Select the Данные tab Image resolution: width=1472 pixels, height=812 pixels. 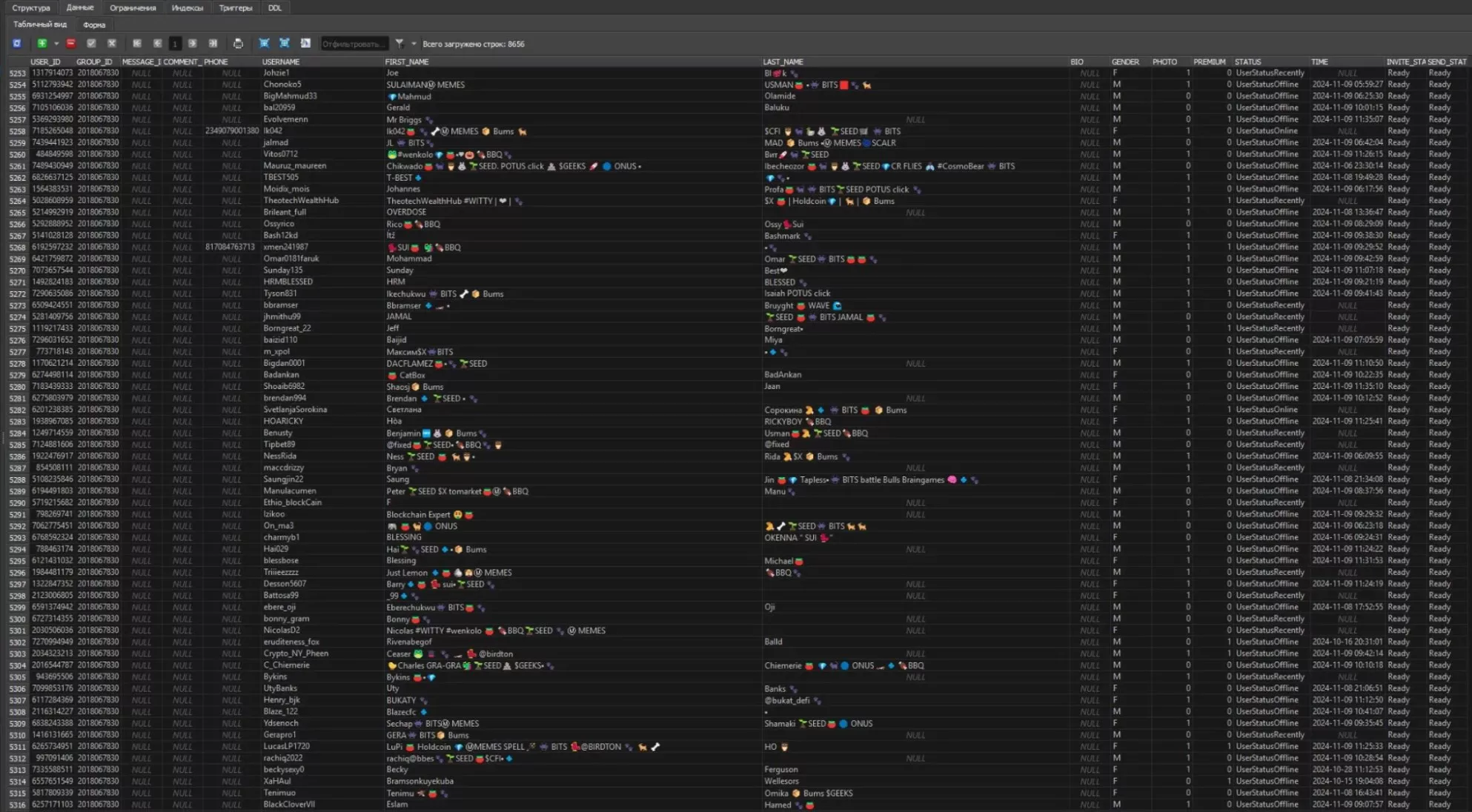(x=80, y=8)
